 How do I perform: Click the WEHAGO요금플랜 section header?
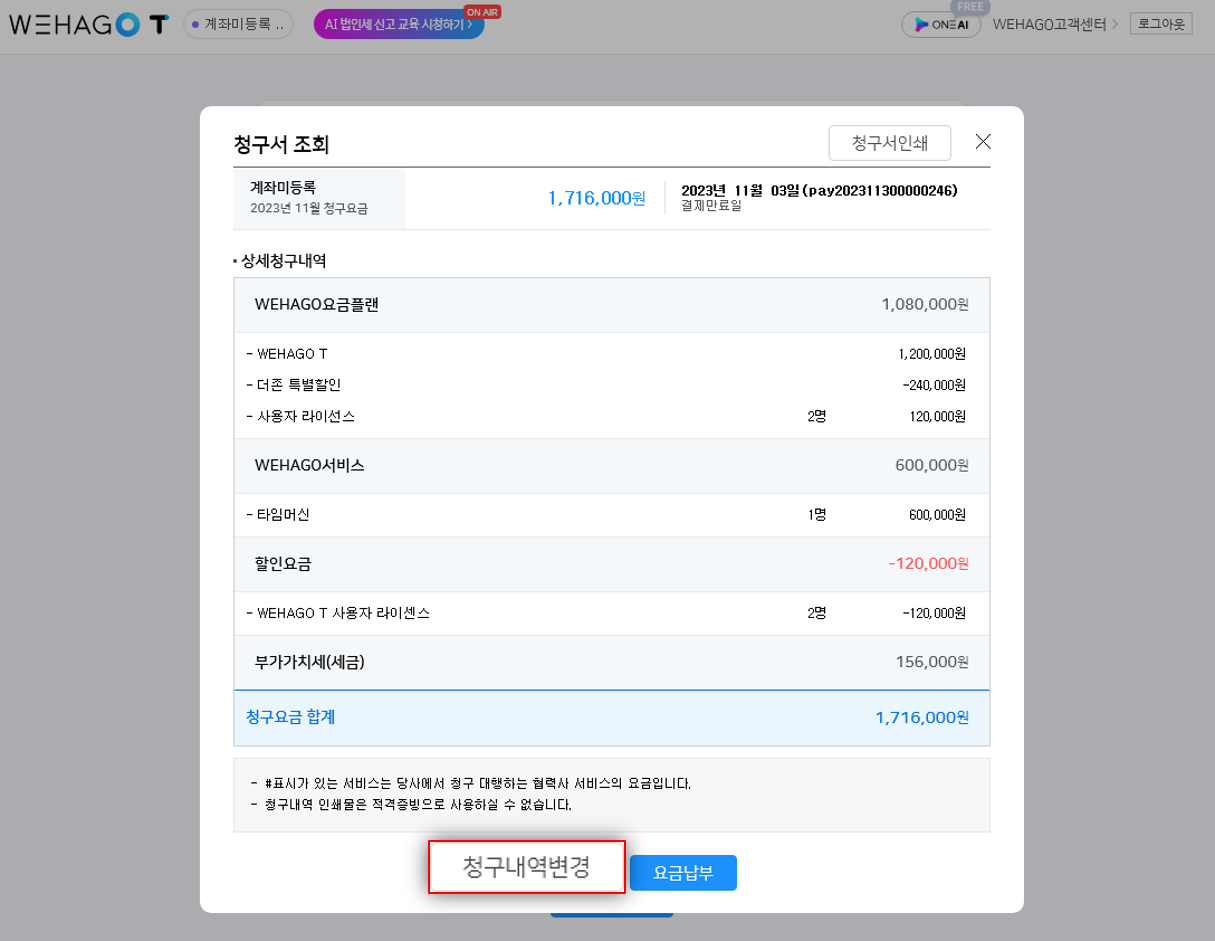pyautogui.click(x=612, y=305)
